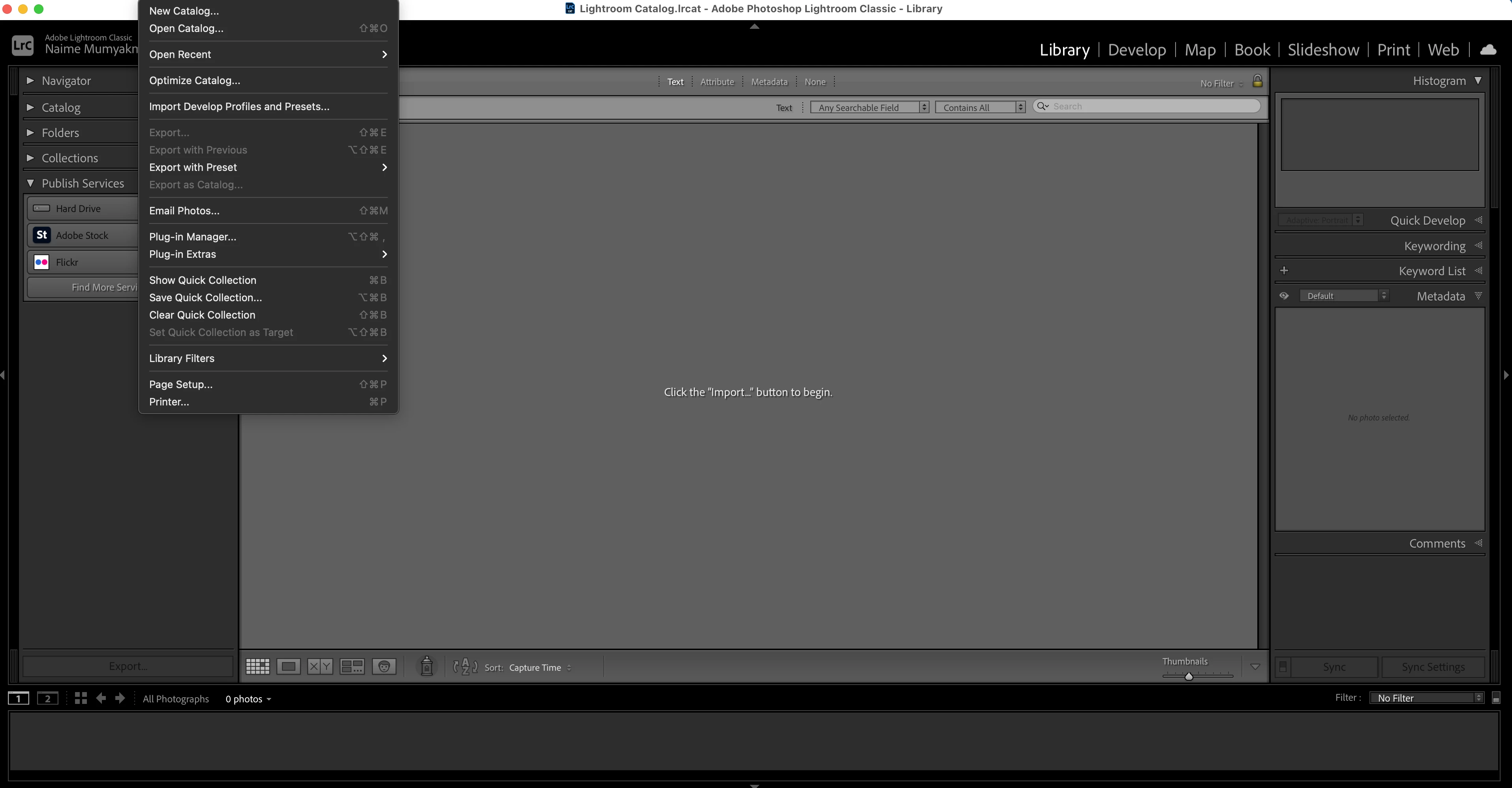The height and width of the screenshot is (788, 1512).
Task: Open People view face icon
Action: (384, 666)
